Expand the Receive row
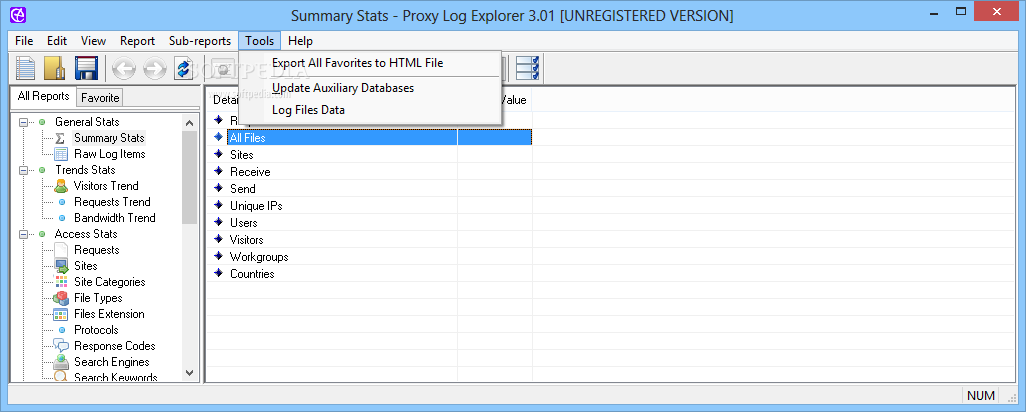The height and width of the screenshot is (412, 1026). pyautogui.click(x=219, y=171)
